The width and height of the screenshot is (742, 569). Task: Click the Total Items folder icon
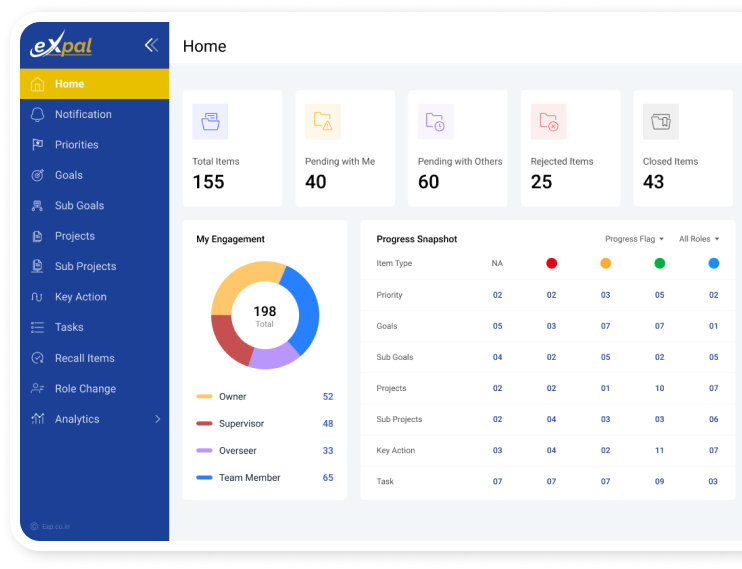tap(210, 121)
